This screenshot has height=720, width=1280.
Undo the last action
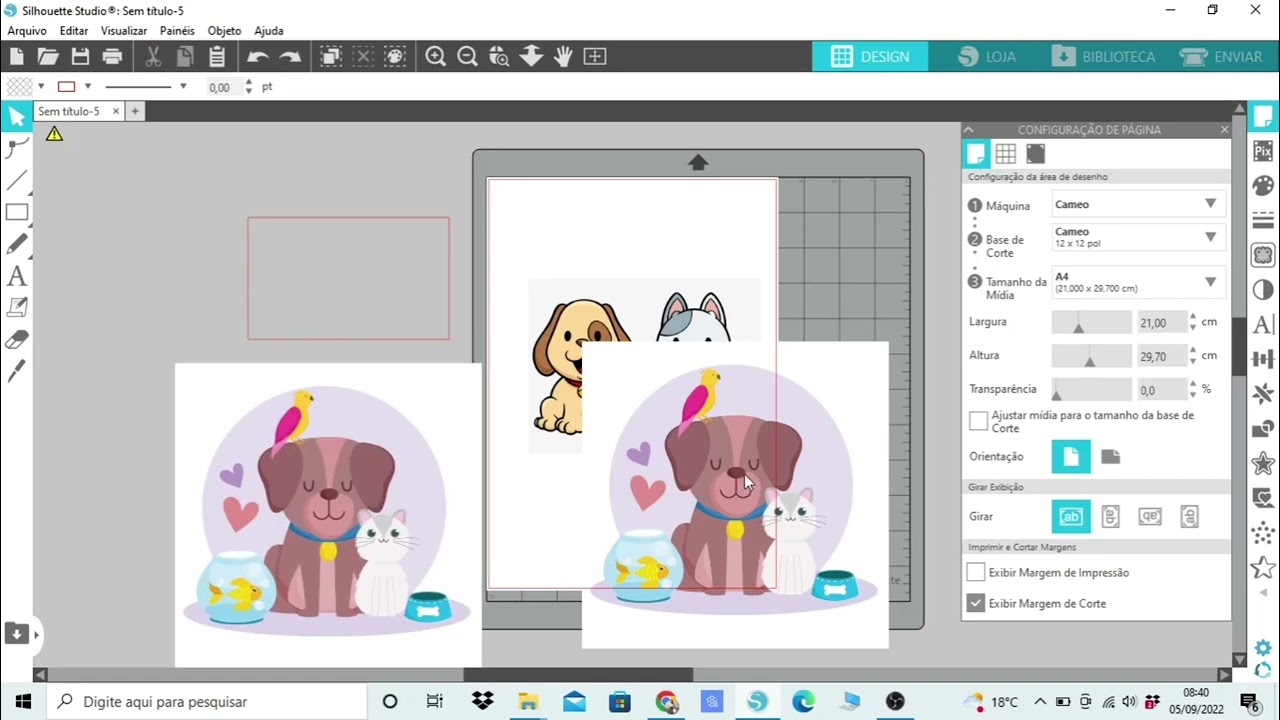257,57
